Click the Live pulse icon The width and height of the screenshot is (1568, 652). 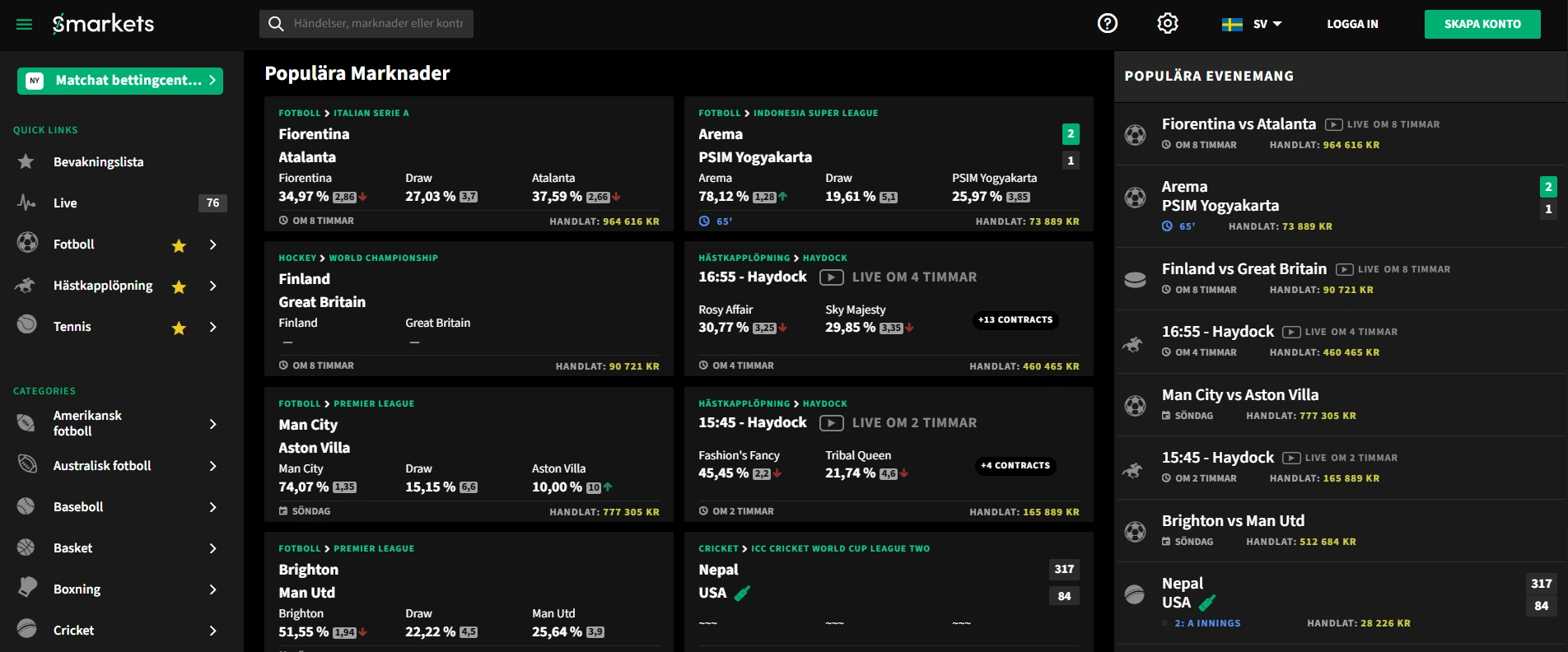[x=26, y=203]
